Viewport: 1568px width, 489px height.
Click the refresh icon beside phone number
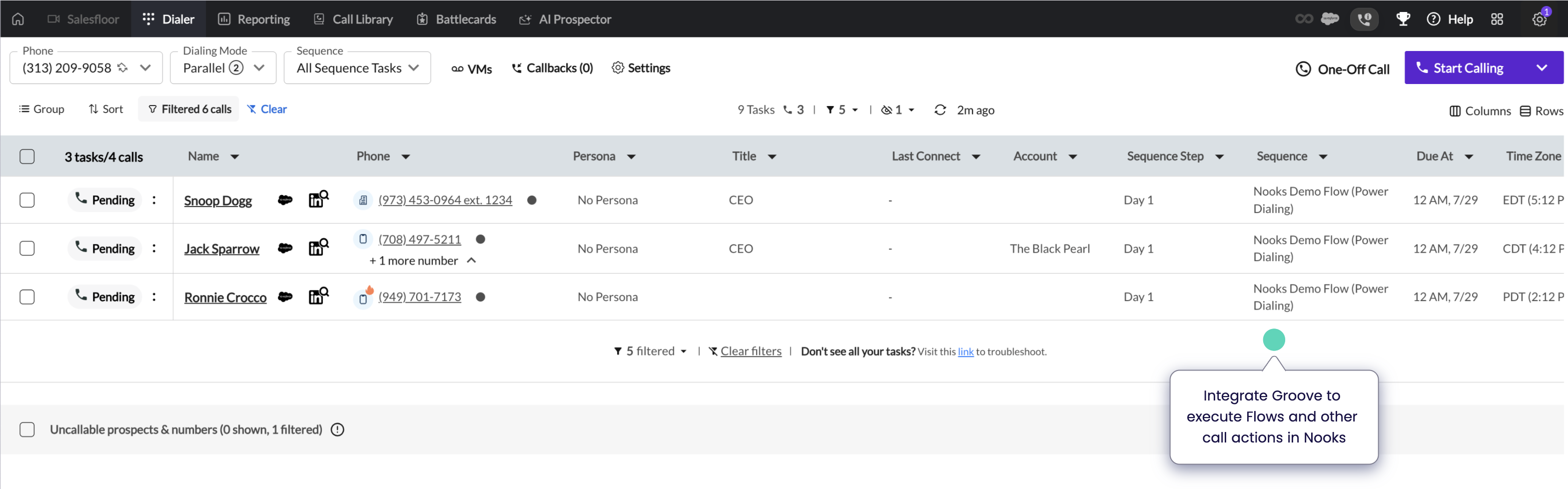click(122, 67)
